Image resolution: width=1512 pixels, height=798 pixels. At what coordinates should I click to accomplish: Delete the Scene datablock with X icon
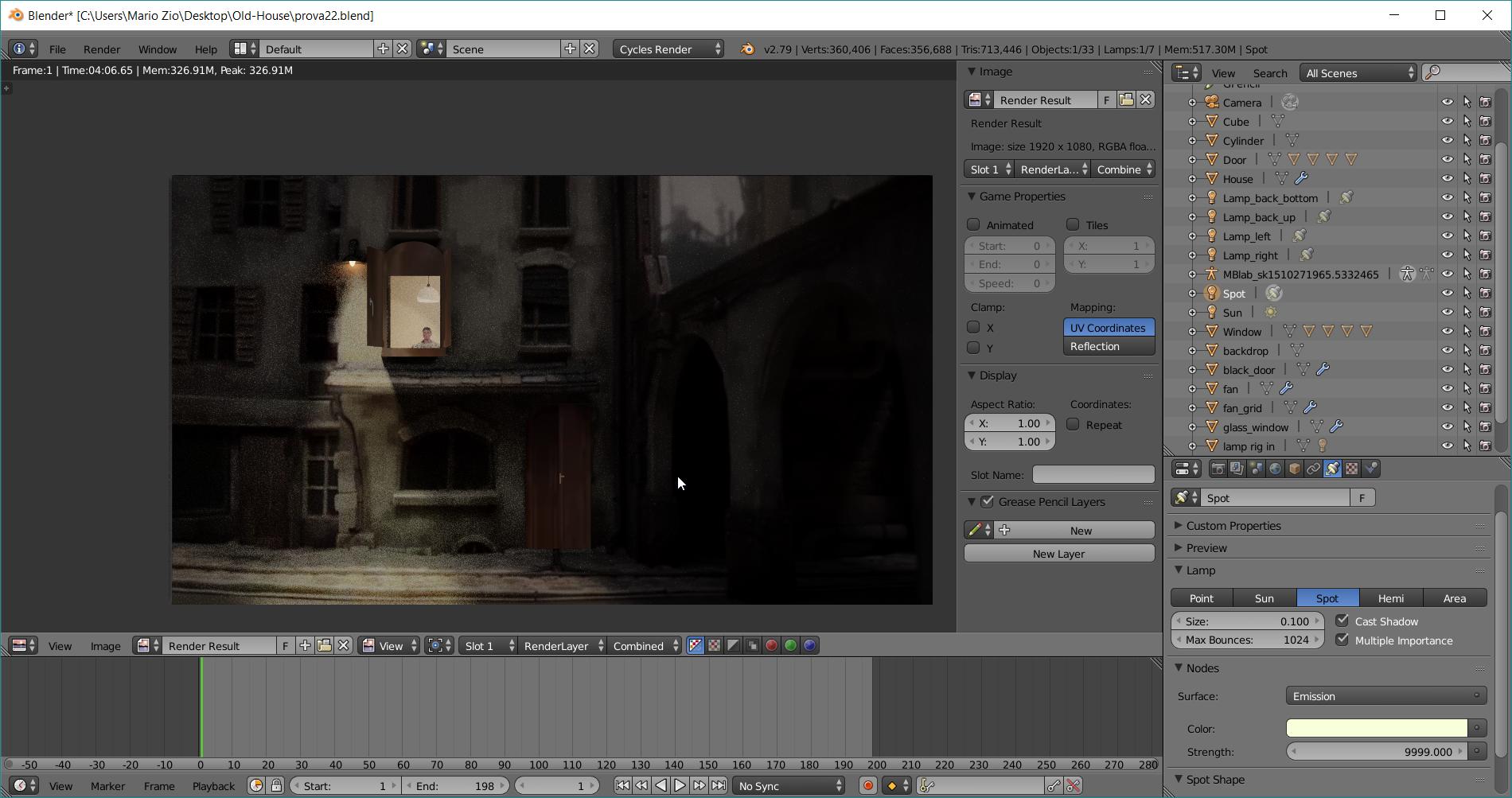pos(589,49)
